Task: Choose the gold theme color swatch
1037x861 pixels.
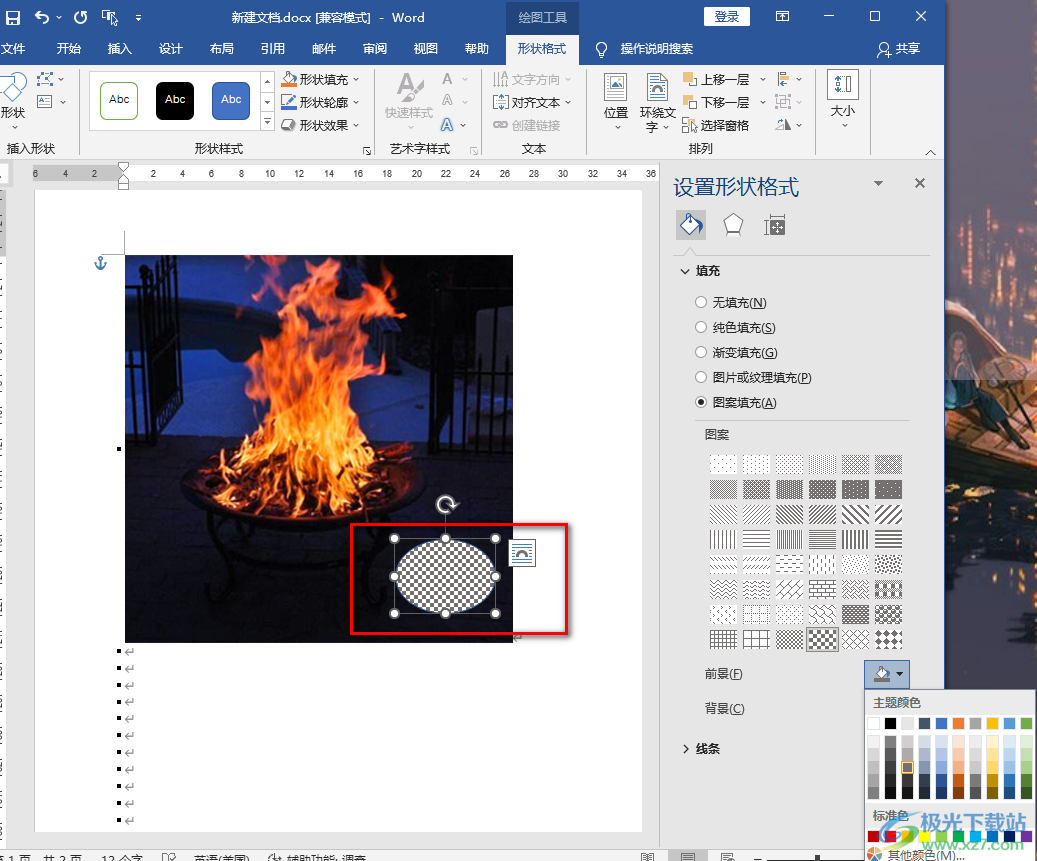Action: tap(992, 723)
